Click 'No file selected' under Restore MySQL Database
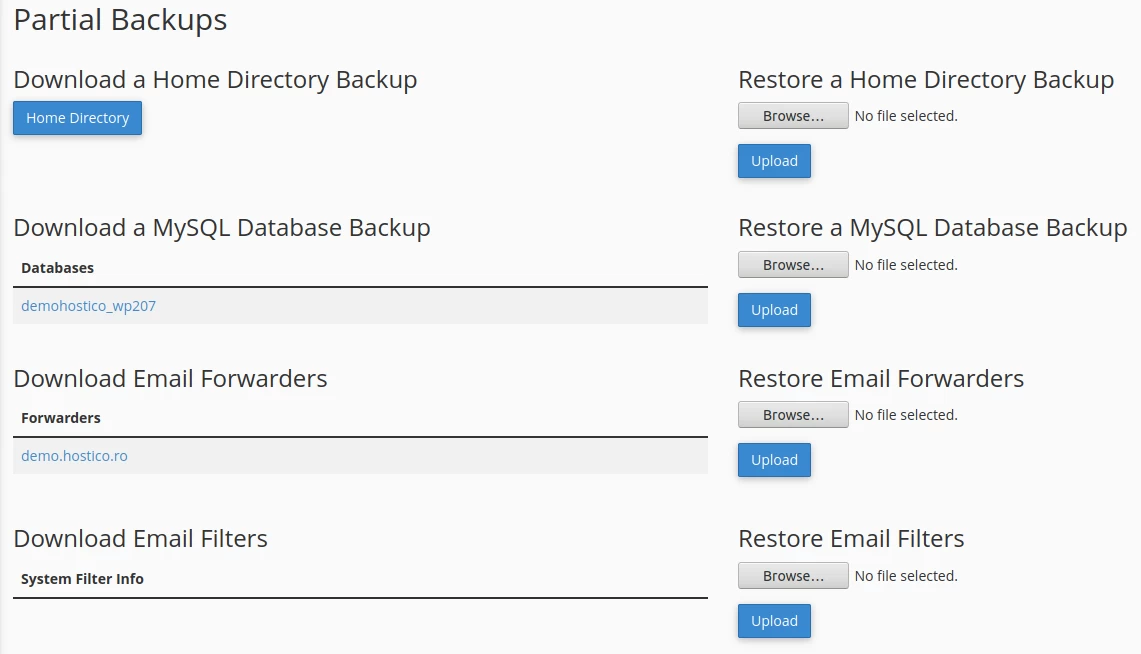The width and height of the screenshot is (1141, 654). point(906,265)
